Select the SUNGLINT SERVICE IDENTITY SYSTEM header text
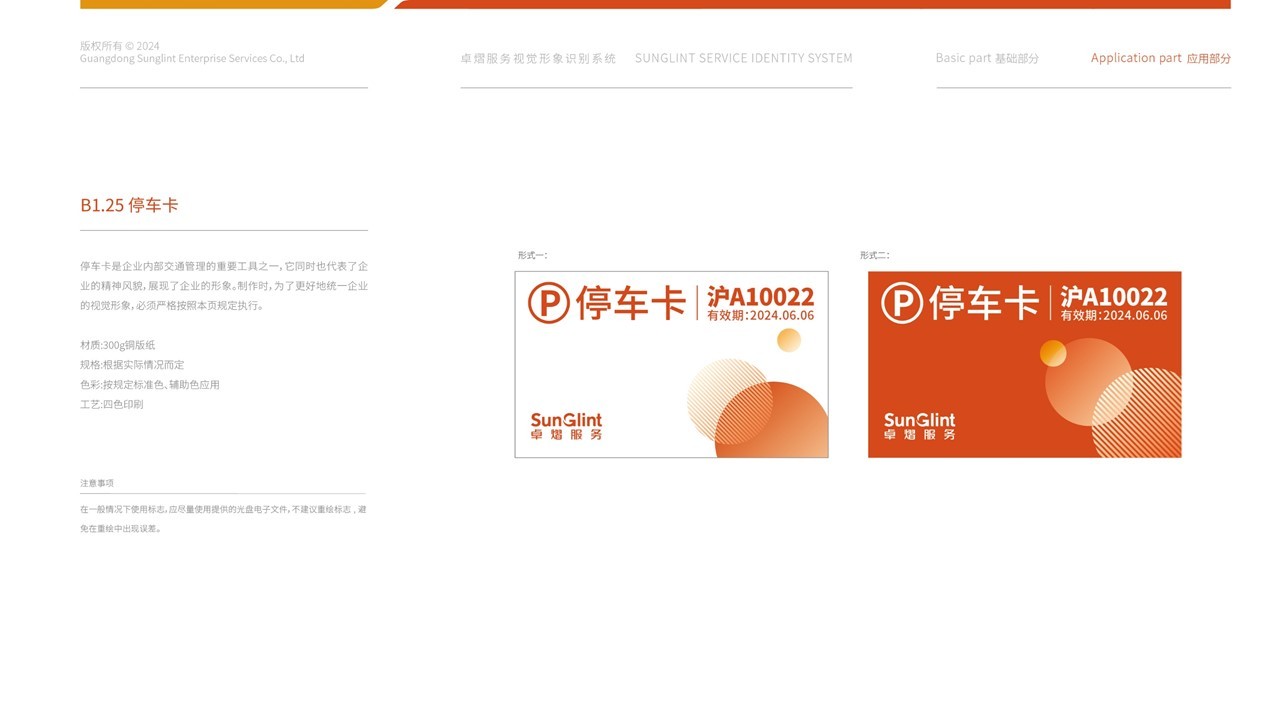This screenshot has width=1280, height=720. point(744,57)
